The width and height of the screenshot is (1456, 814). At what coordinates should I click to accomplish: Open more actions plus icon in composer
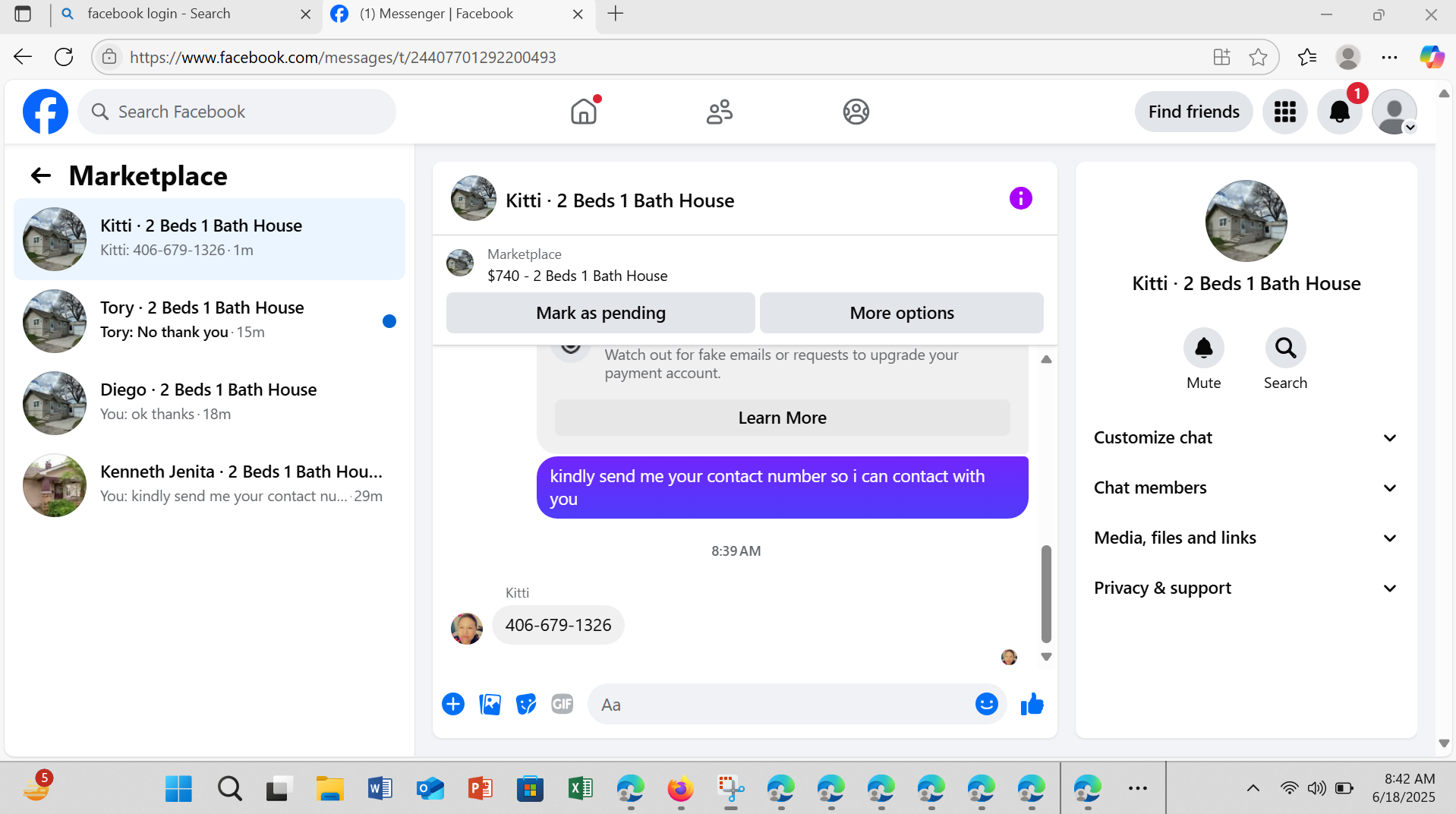(453, 705)
